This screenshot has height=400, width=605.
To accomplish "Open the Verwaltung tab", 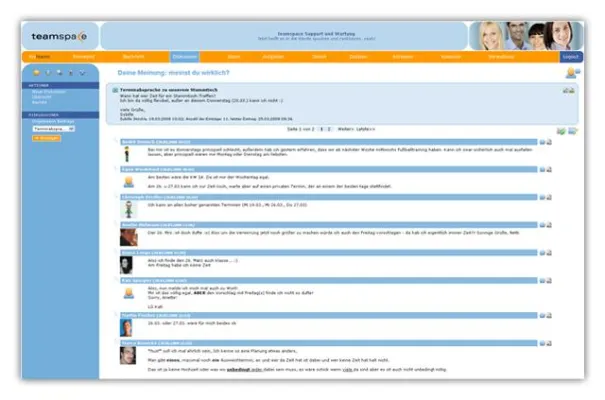I will pyautogui.click(x=501, y=57).
